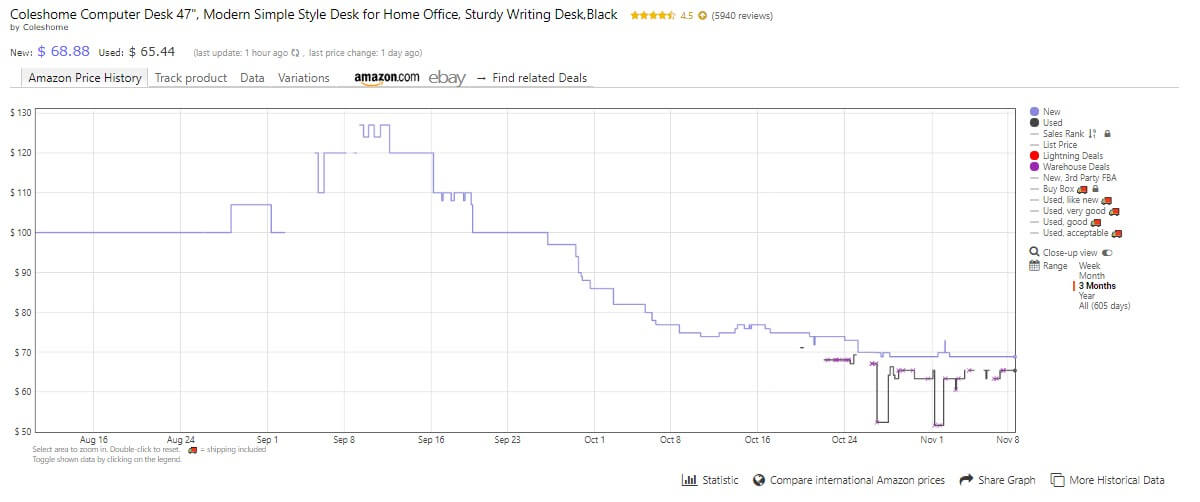Open the Find related Deals link
Image resolution: width=1200 pixels, height=502 pixels.
(x=531, y=78)
